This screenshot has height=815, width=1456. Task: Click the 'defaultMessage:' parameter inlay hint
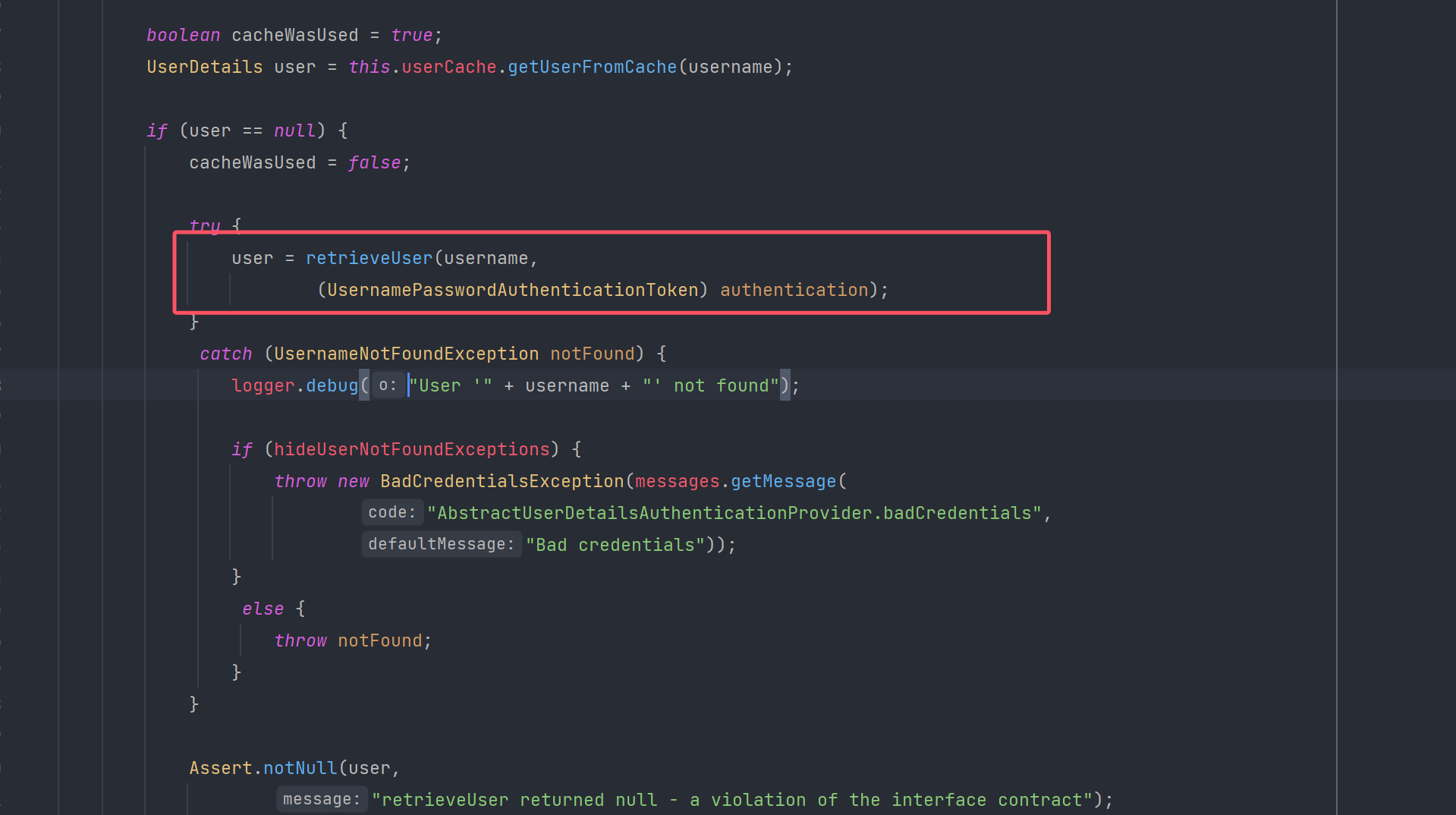[442, 545]
